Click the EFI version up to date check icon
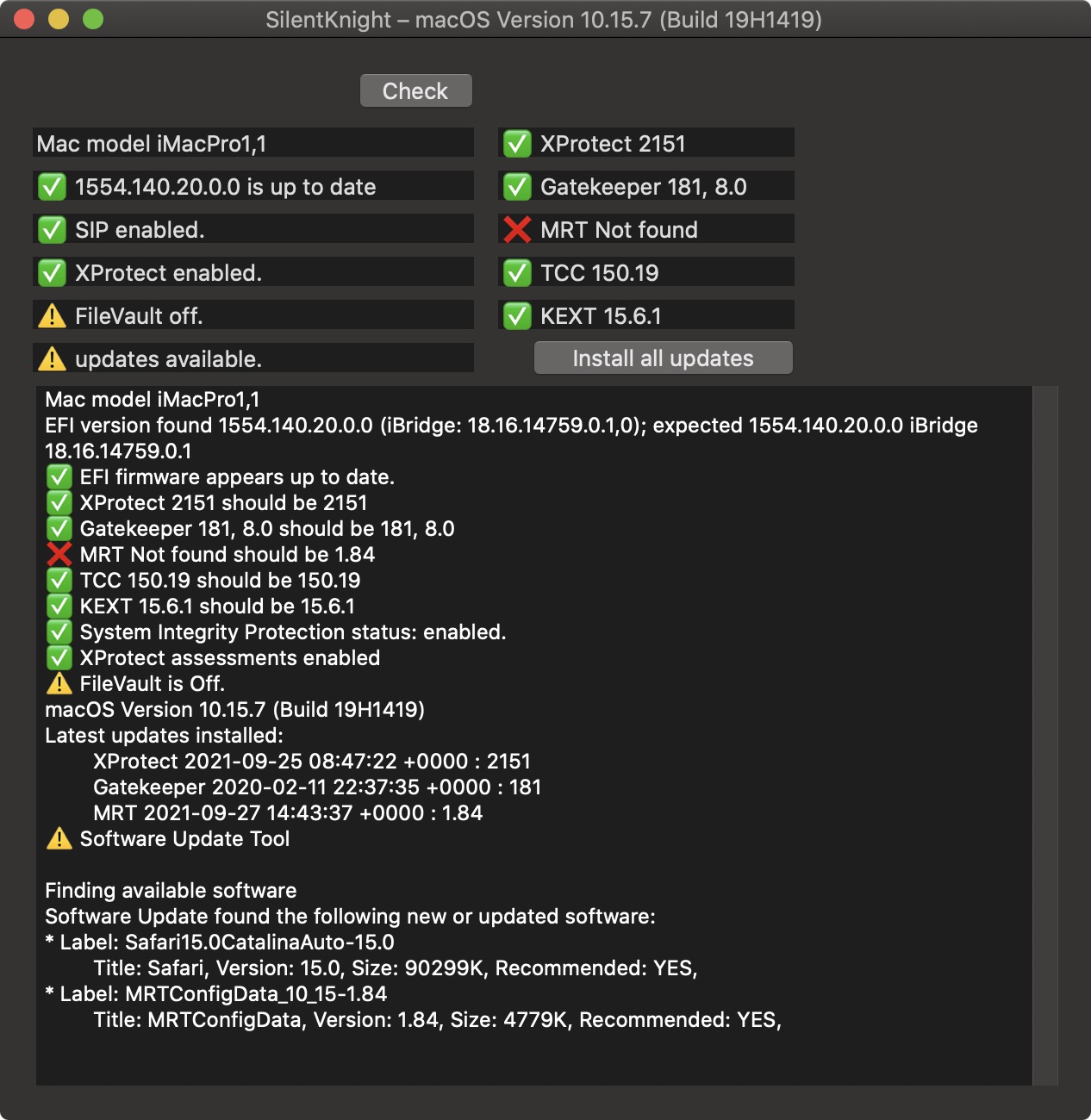 pos(52,187)
